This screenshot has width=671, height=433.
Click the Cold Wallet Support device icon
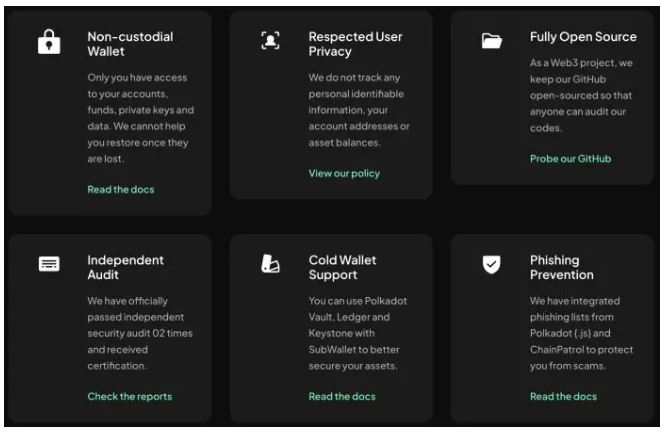point(270,264)
